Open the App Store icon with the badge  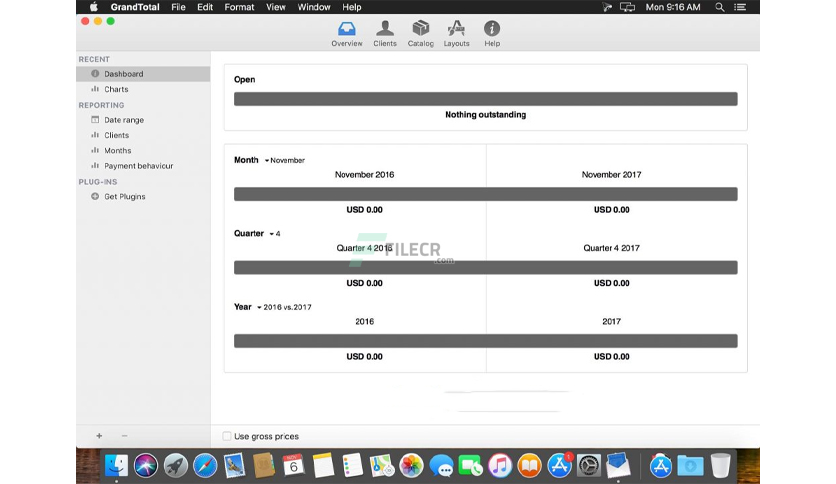[x=559, y=465]
